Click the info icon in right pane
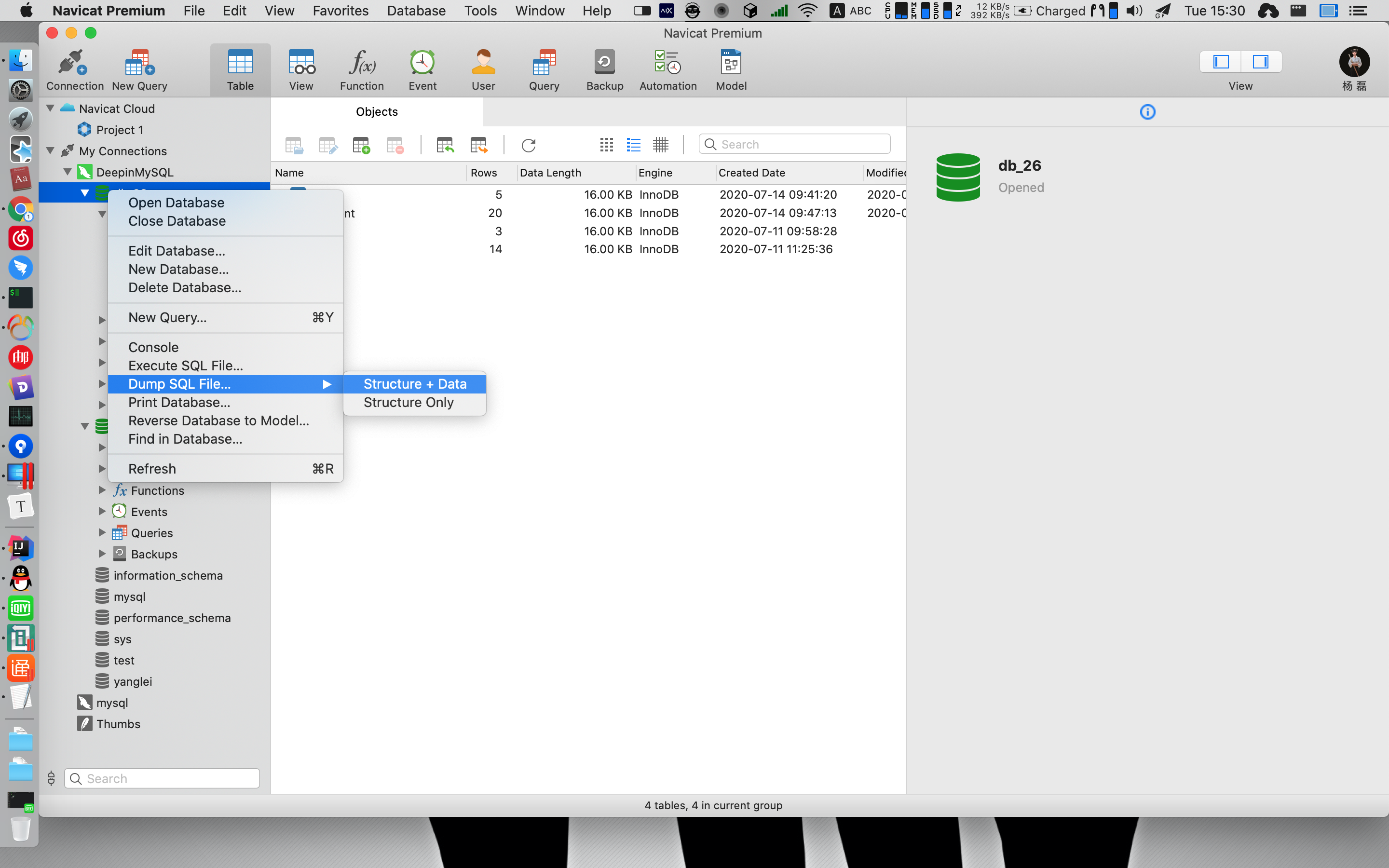This screenshot has width=1389, height=868. (x=1147, y=112)
